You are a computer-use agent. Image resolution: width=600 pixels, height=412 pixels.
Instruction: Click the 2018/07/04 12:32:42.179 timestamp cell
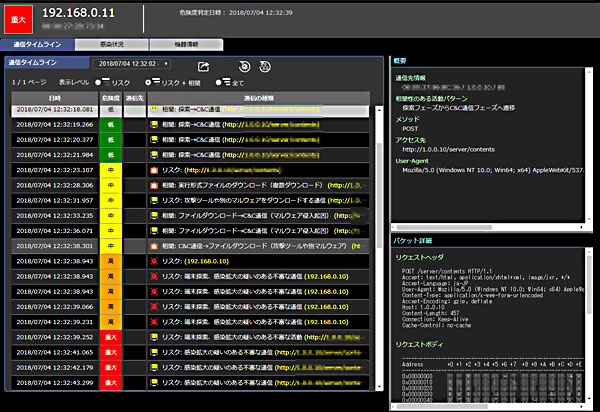pos(55,367)
